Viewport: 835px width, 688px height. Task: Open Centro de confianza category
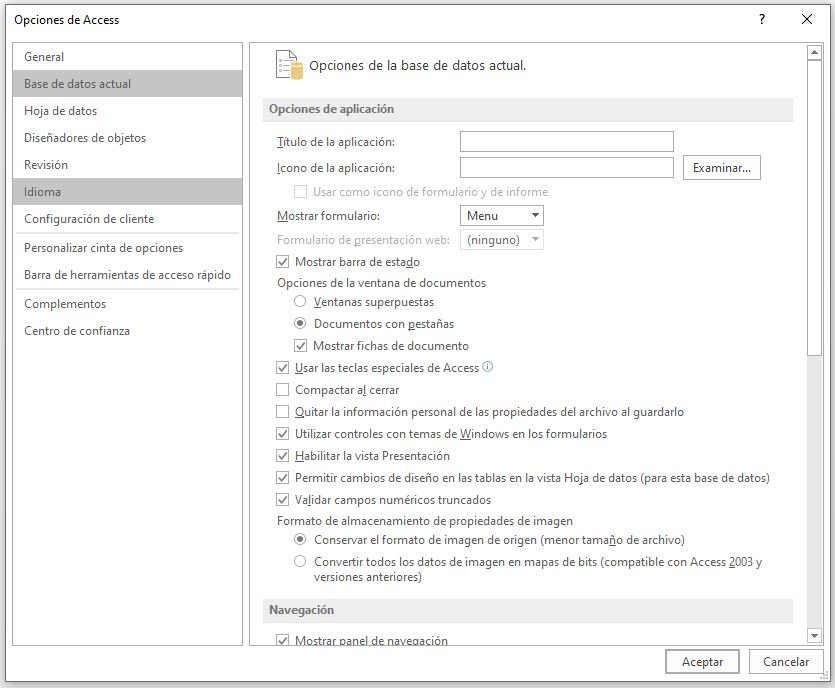(127, 331)
